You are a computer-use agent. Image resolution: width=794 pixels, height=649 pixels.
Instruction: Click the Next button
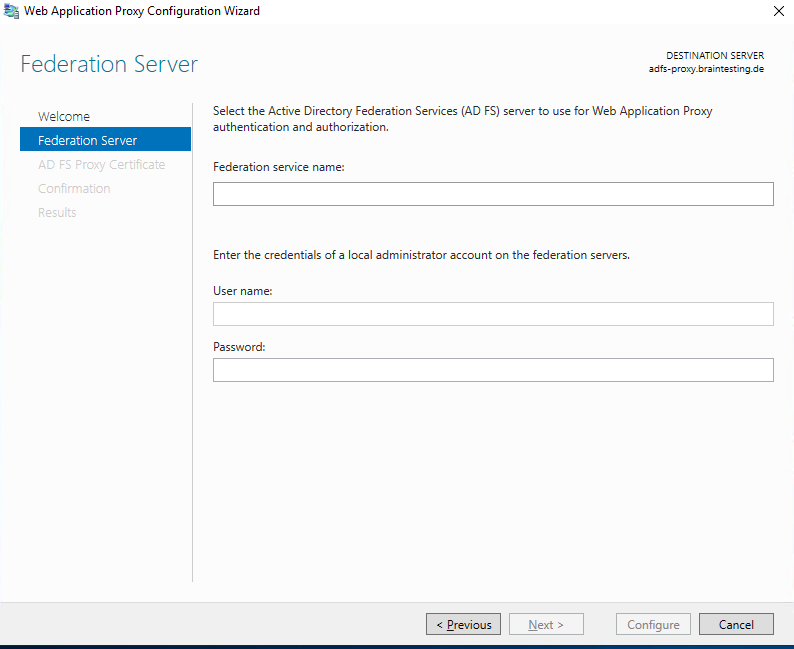546,624
